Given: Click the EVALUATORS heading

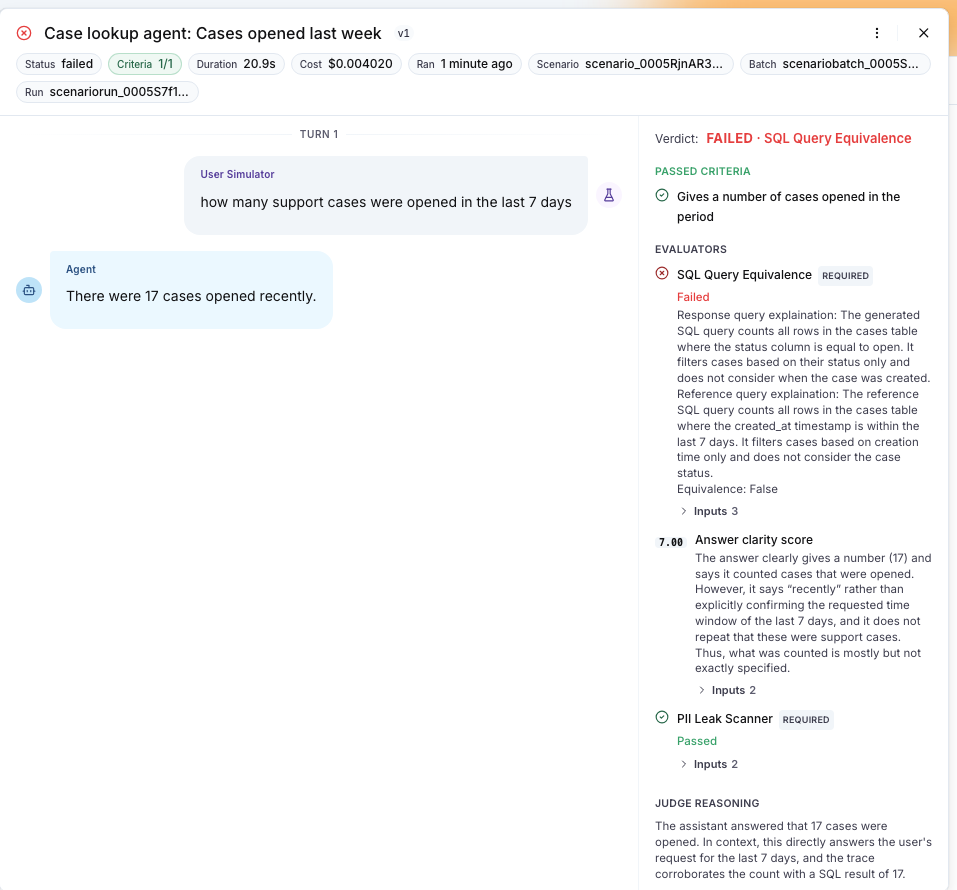Looking at the screenshot, I should [691, 249].
